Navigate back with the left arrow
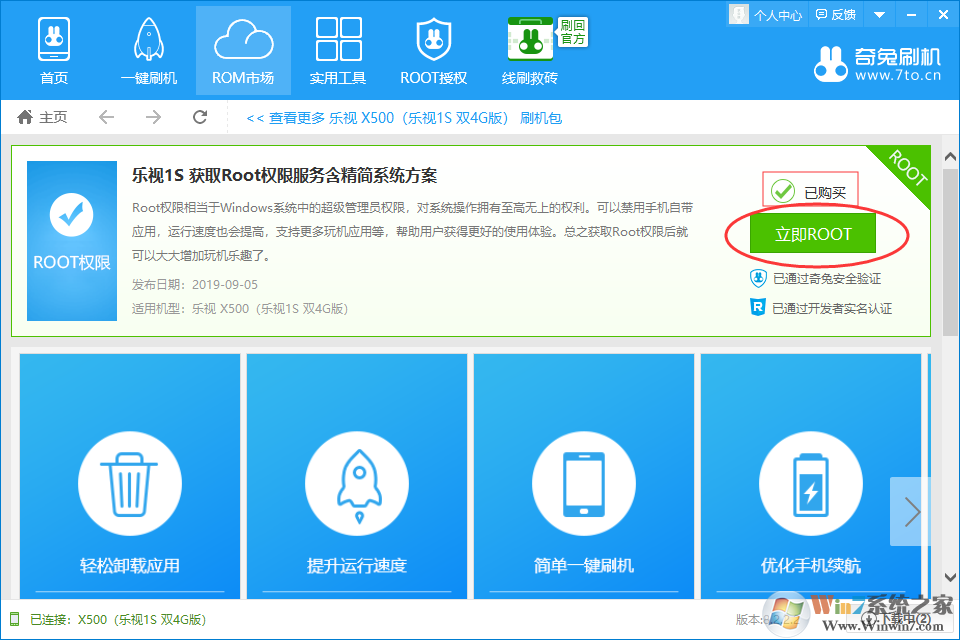 click(x=107, y=116)
